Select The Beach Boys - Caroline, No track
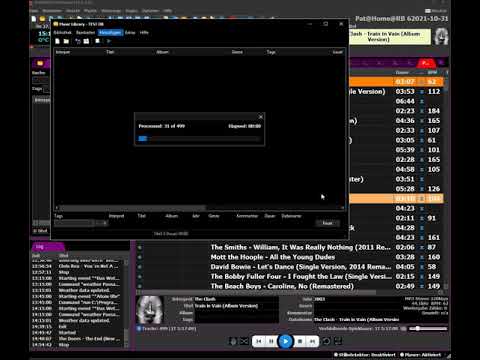 (282, 286)
